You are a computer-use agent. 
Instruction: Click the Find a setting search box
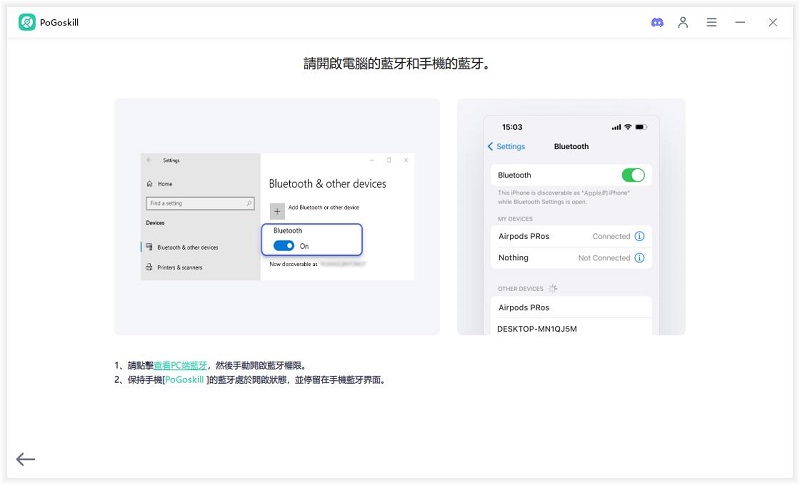click(x=200, y=203)
